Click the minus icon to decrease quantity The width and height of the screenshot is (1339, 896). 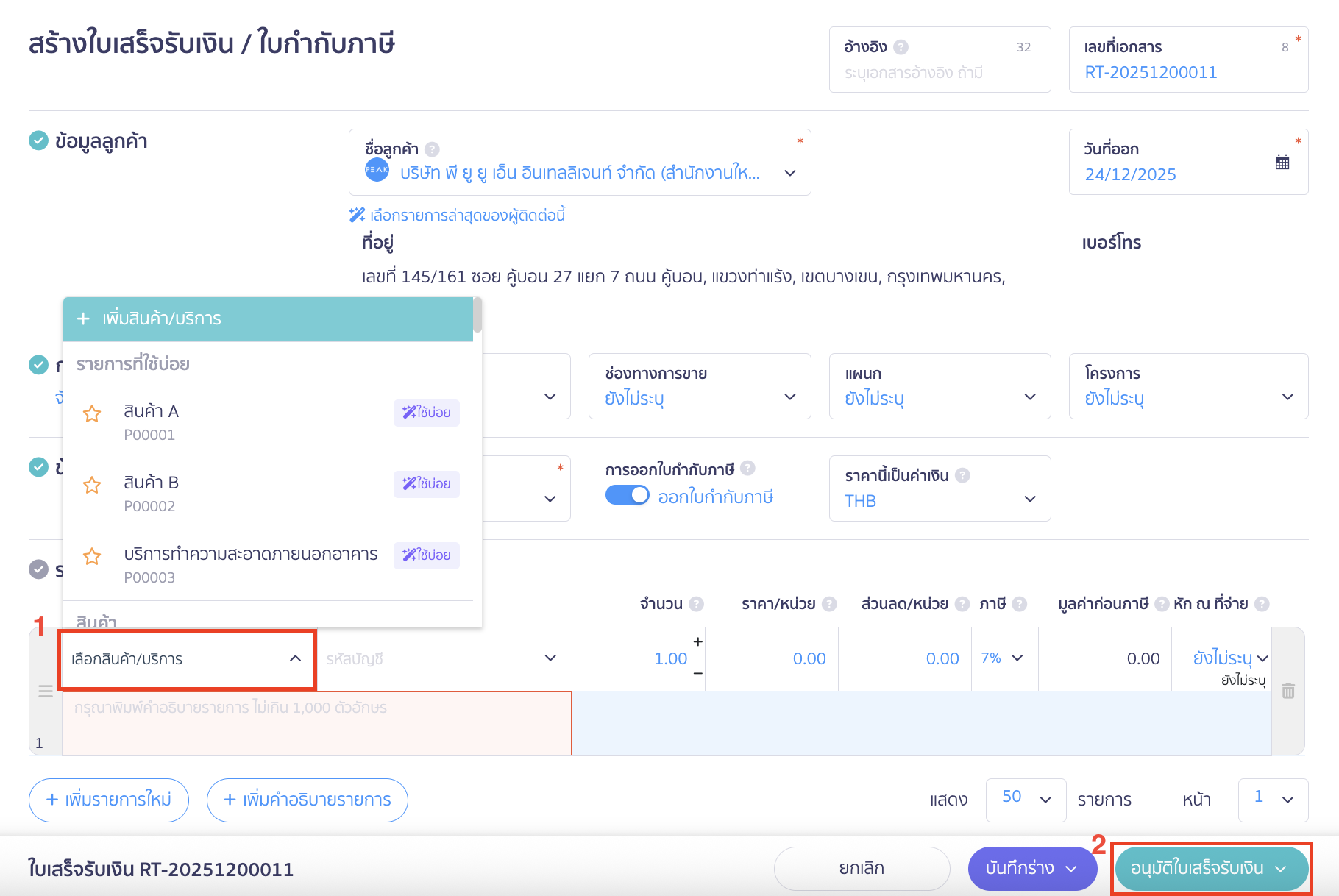point(697,673)
